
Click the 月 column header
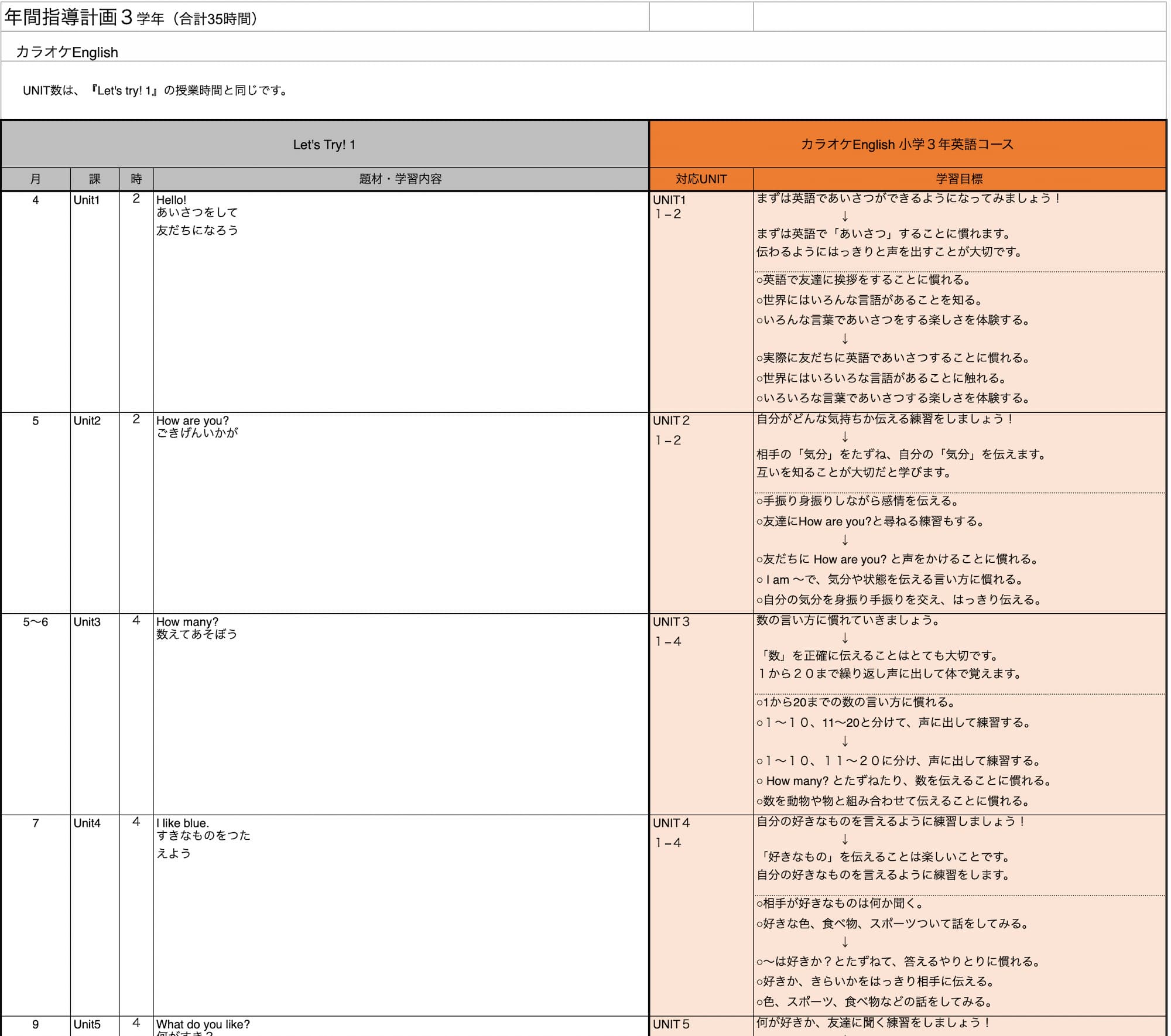(36, 179)
